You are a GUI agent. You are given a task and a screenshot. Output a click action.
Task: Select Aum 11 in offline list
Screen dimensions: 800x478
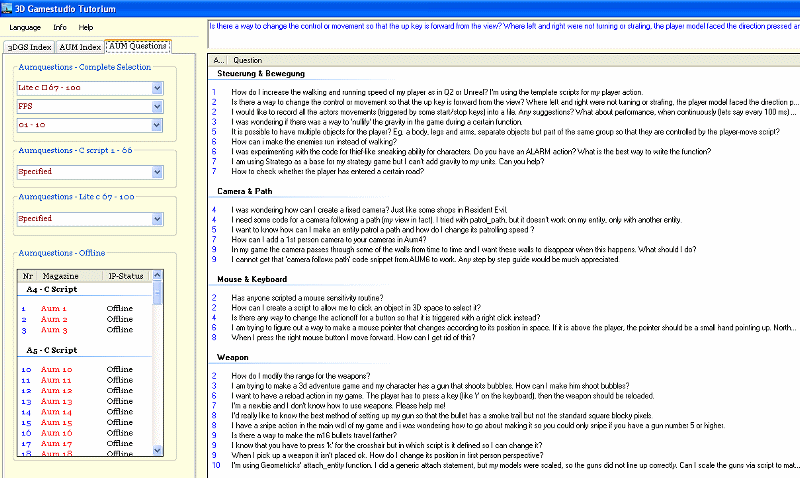(56, 380)
